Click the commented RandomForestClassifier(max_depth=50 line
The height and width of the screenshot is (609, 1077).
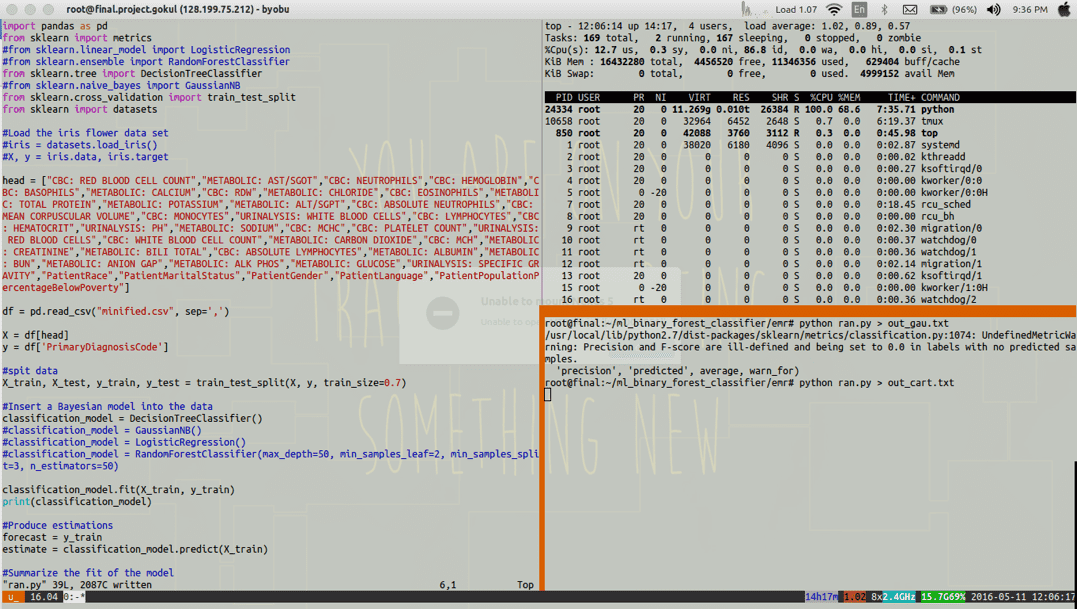271,460
